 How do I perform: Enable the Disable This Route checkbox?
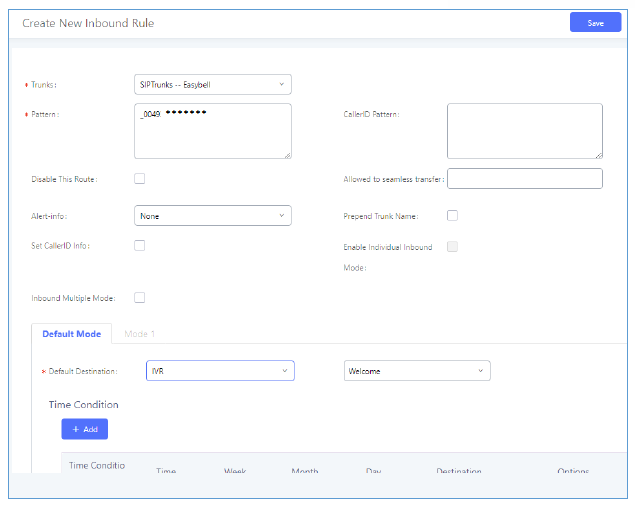(x=140, y=179)
